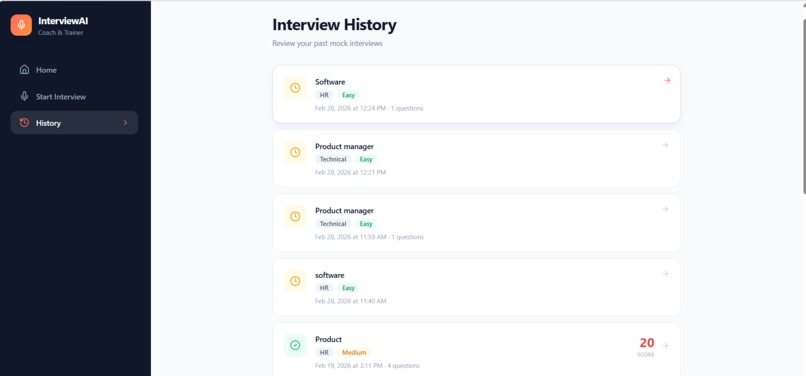Click Easy tag on Product manager 11:59 AM card
Screen dimensions: 806x376
[x=366, y=224]
